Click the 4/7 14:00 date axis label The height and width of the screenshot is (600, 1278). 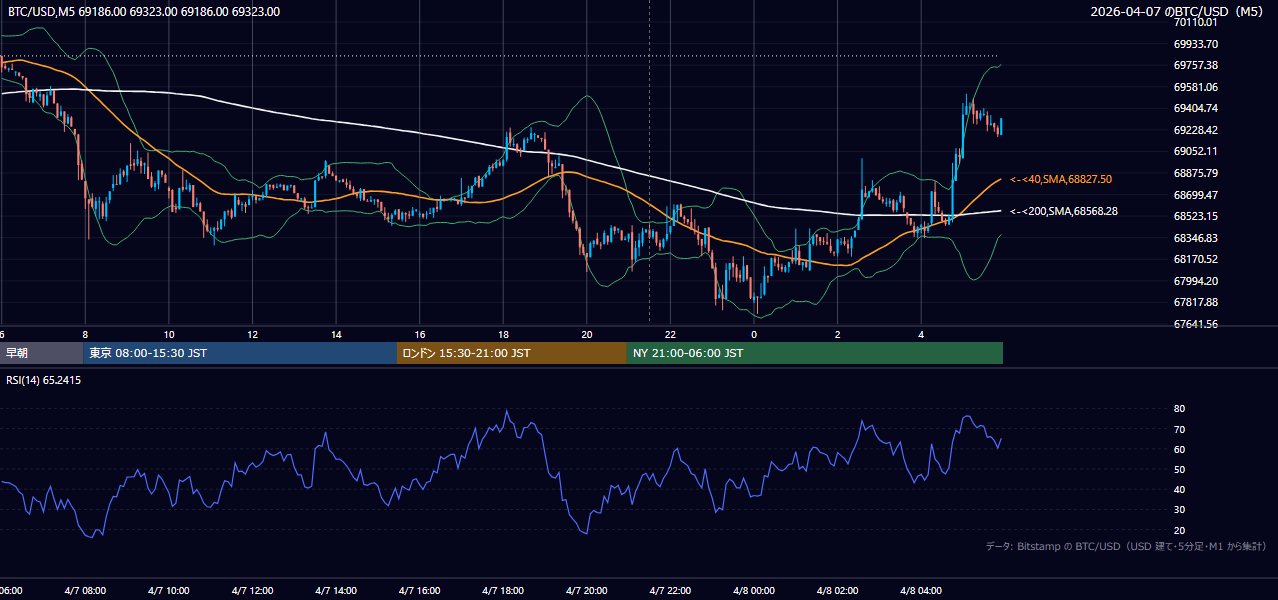point(335,591)
